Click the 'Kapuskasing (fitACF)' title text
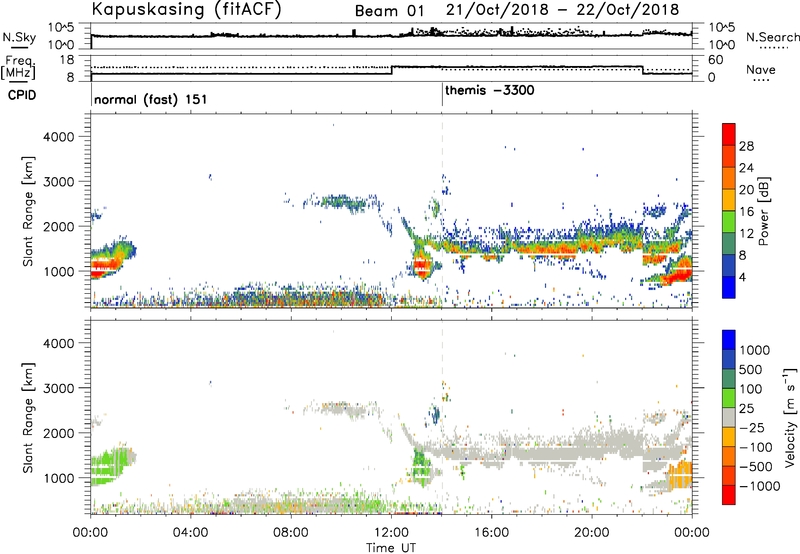Image resolution: width=800 pixels, height=554 pixels. click(186, 9)
